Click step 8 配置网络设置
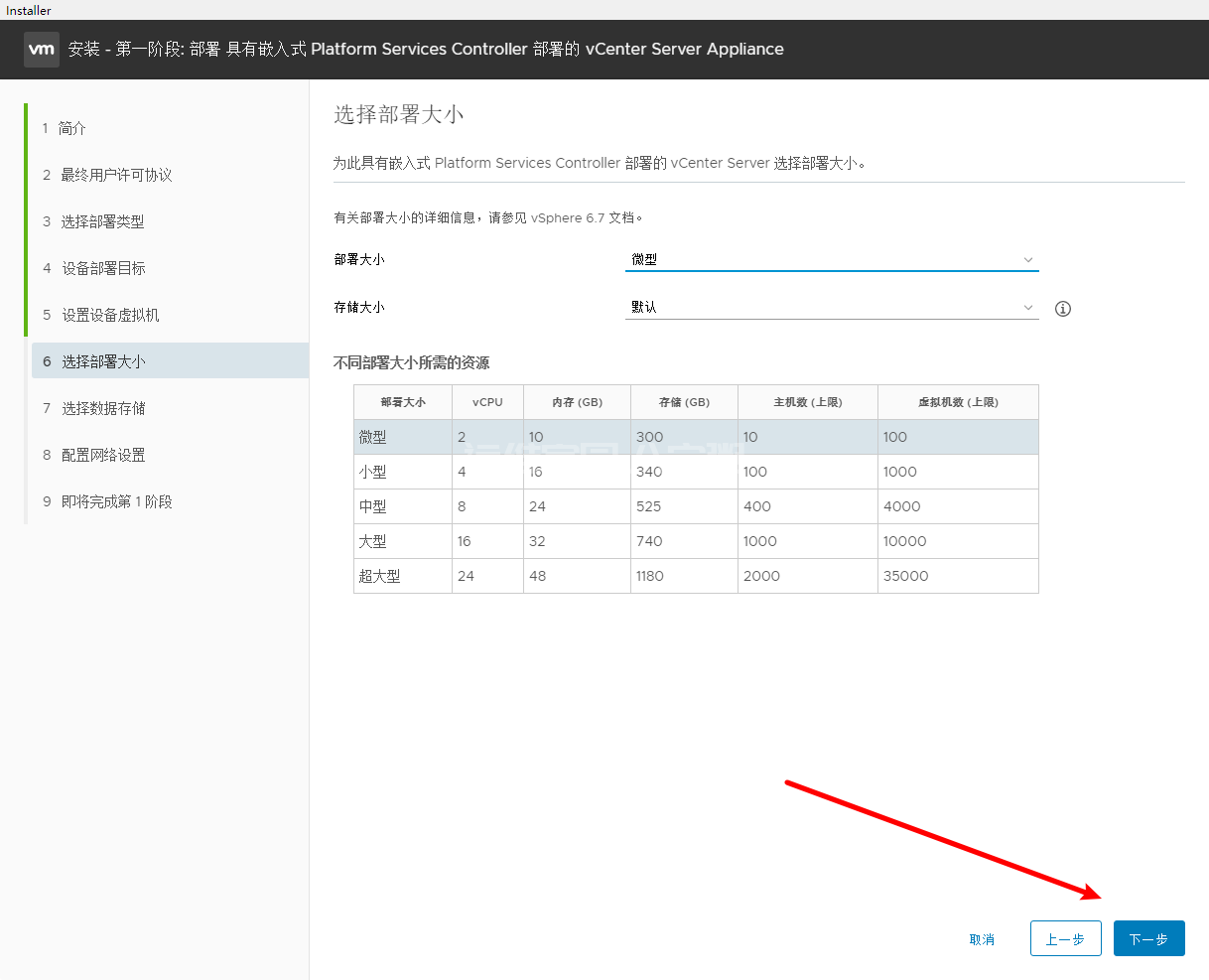This screenshot has height=980, width=1209. tap(103, 455)
